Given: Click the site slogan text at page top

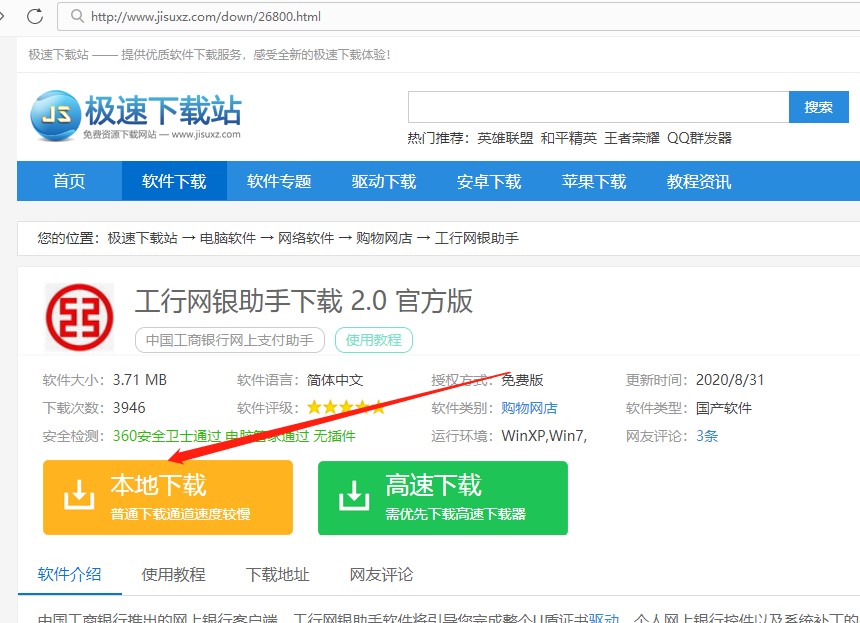Looking at the screenshot, I should pyautogui.click(x=209, y=55).
